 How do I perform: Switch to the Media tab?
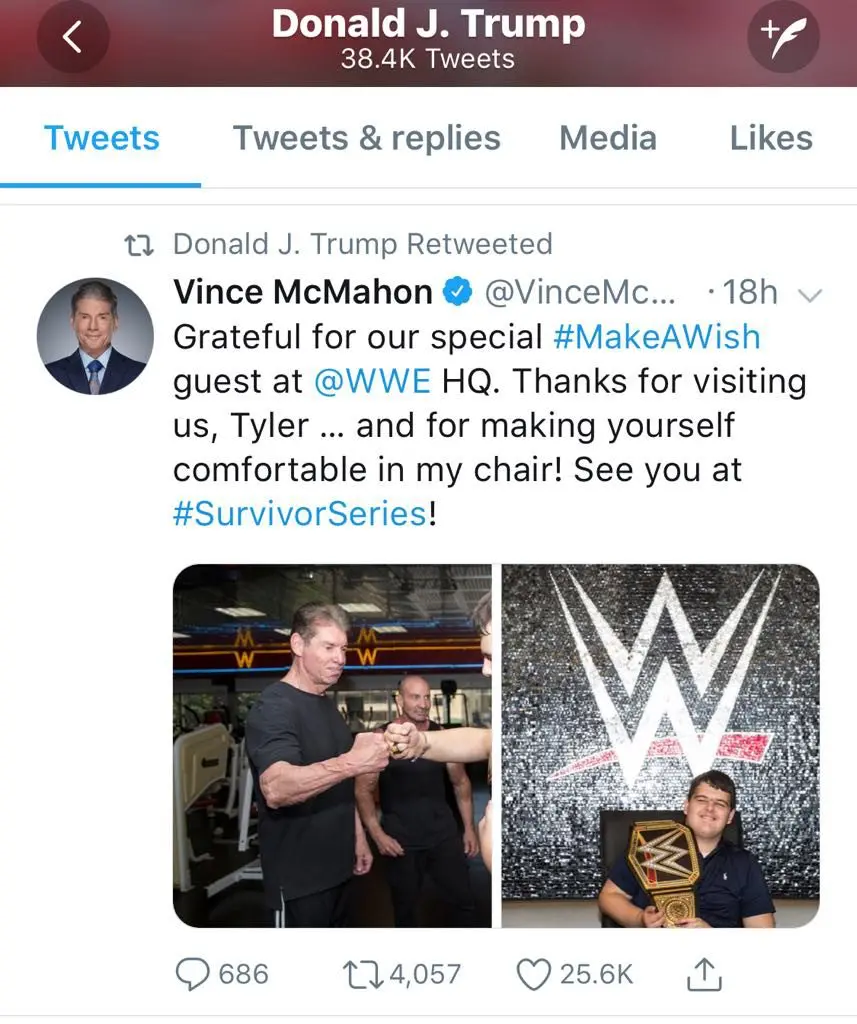click(608, 138)
